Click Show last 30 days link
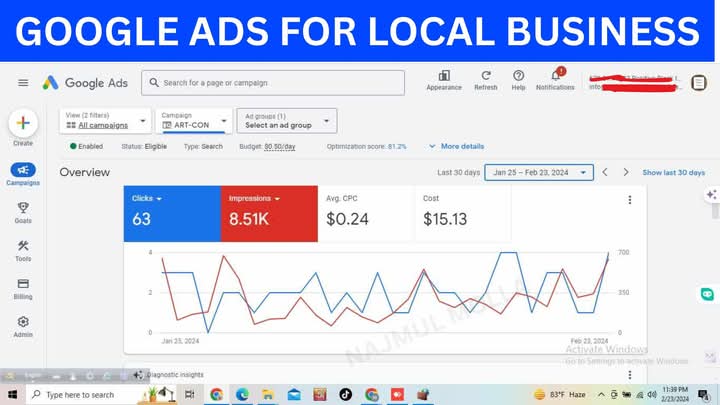The image size is (720, 405). coord(673,172)
